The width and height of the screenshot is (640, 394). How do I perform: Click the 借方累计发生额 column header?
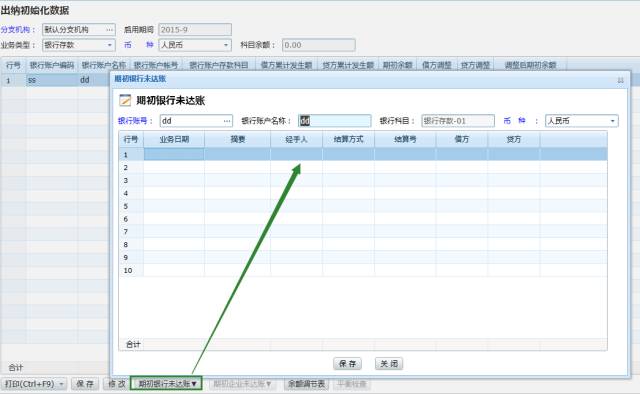[287, 65]
